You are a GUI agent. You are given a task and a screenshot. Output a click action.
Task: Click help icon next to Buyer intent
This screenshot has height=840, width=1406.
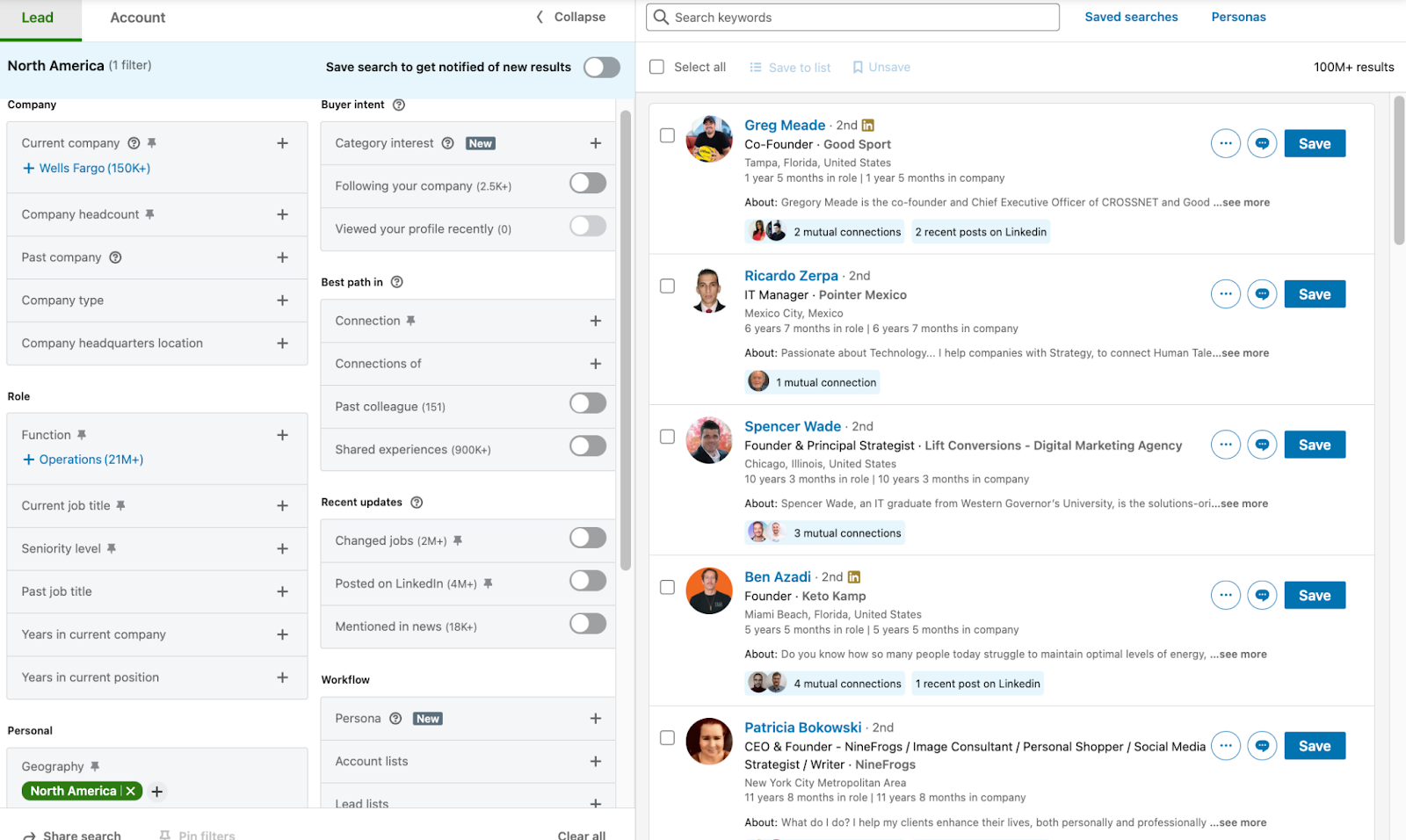pos(399,105)
